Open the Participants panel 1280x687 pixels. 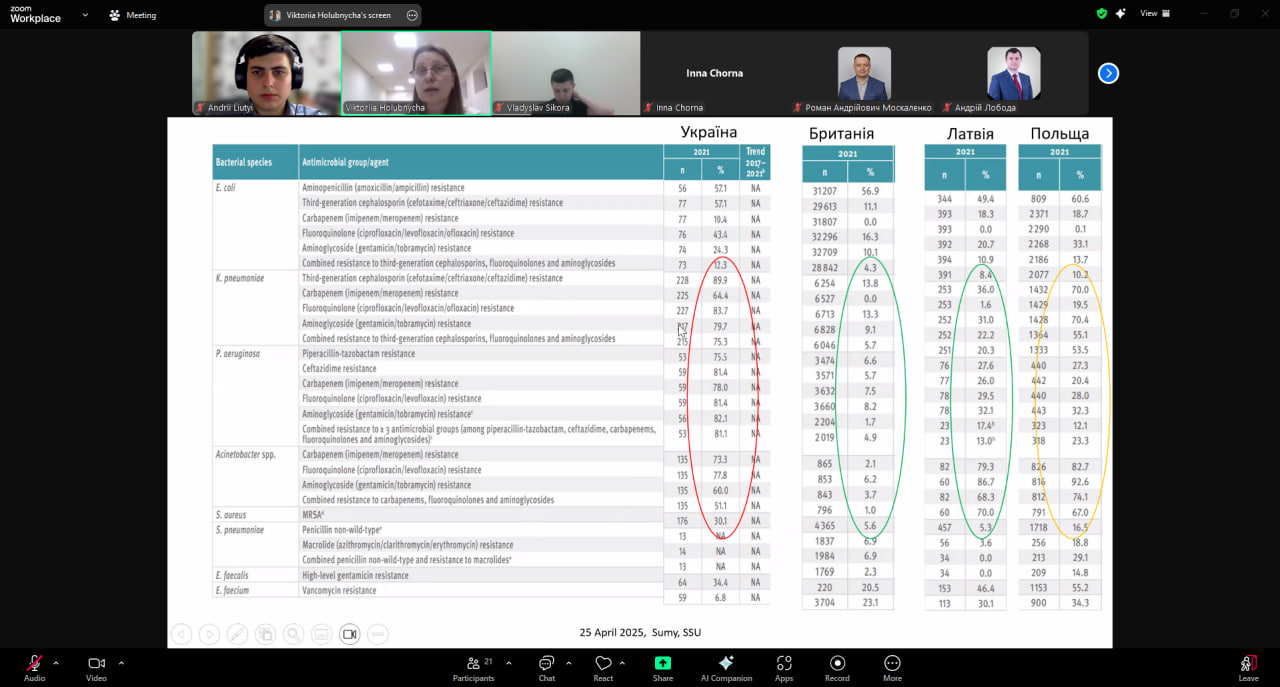tap(474, 667)
